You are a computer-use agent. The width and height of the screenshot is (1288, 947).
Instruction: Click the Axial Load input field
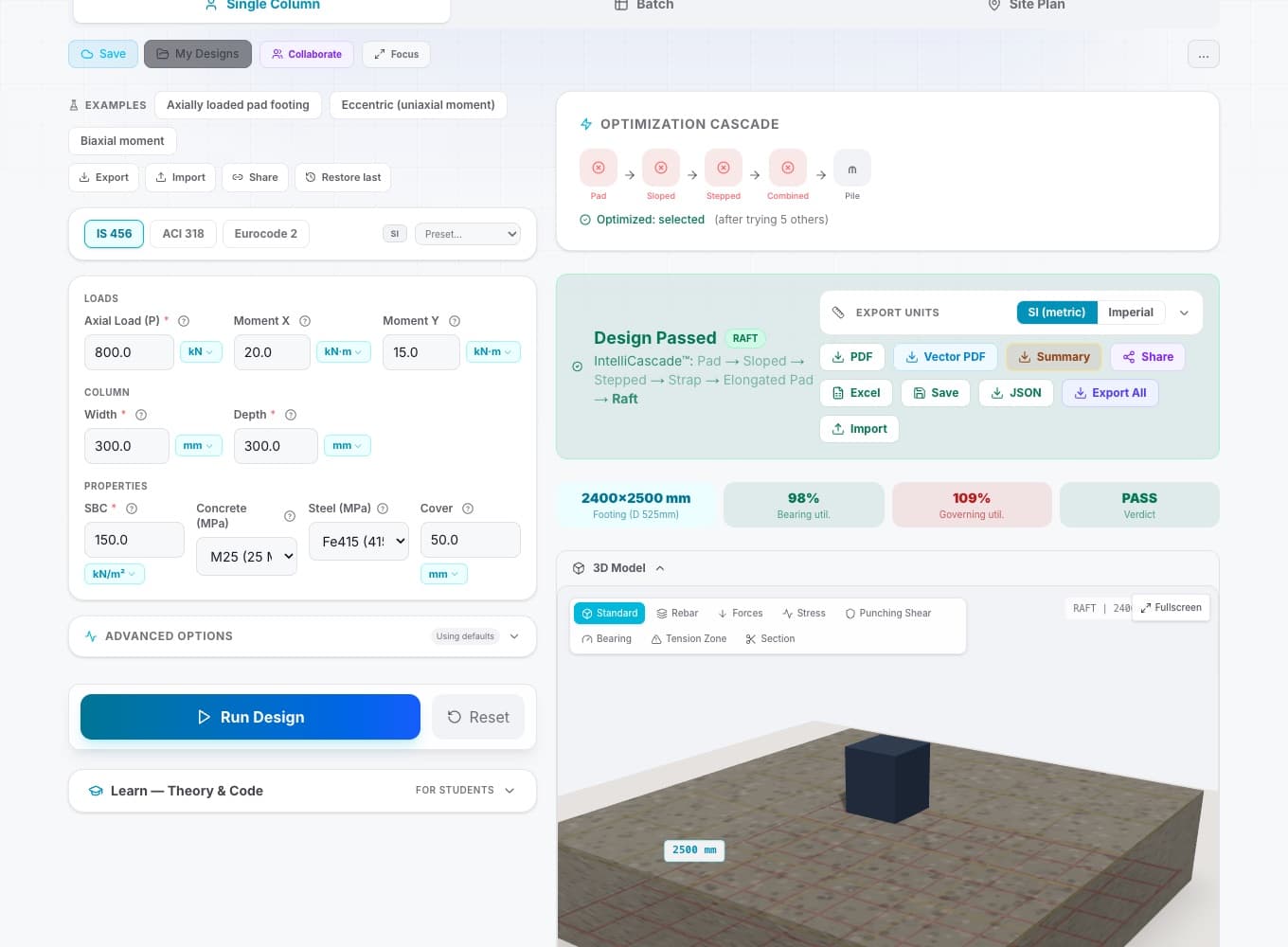129,352
